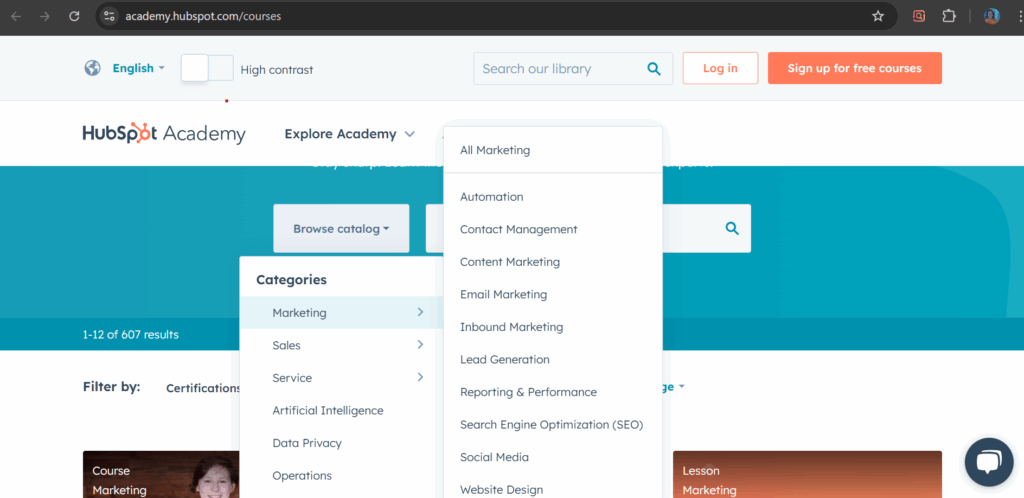The image size is (1024, 498).
Task: Choose All Marketing in submenu
Action: pos(495,150)
